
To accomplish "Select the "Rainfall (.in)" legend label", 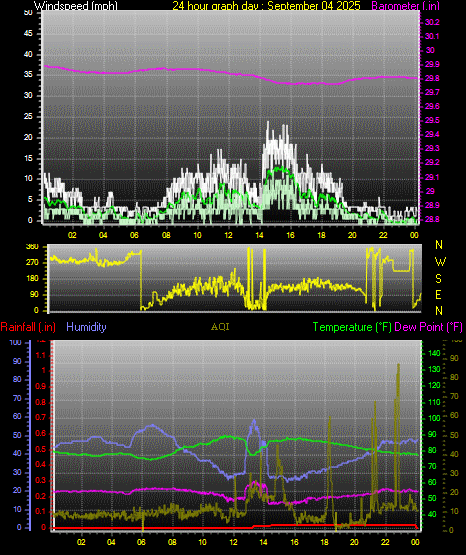I will pyautogui.click(x=28, y=327).
